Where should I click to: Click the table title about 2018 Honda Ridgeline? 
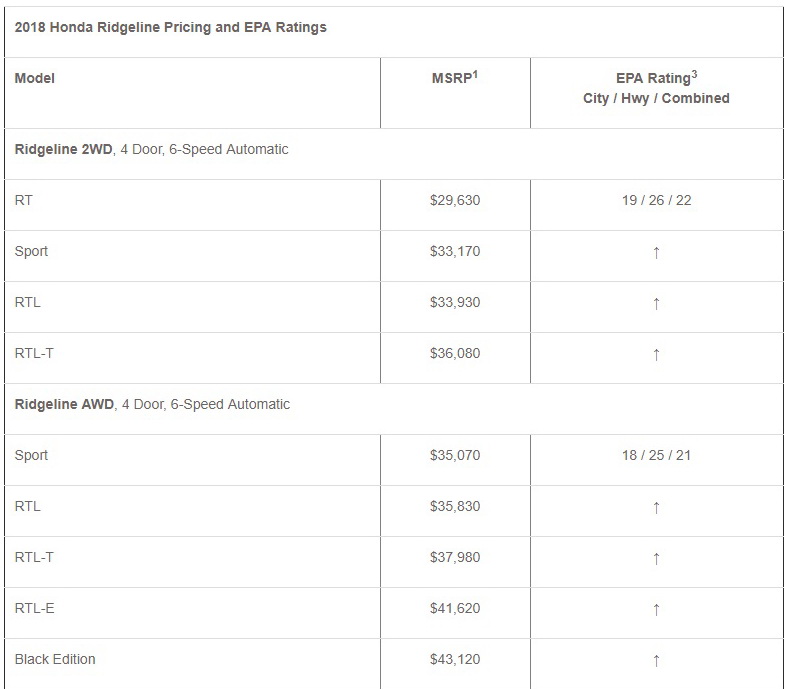tap(170, 27)
